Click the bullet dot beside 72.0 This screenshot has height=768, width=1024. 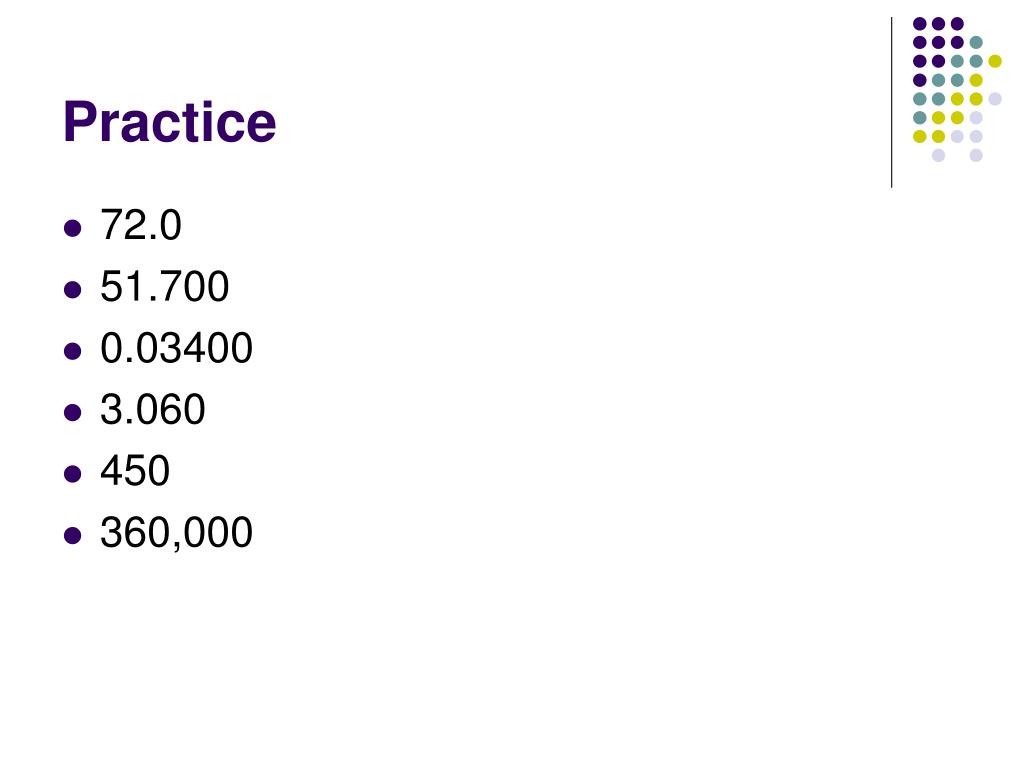(72, 228)
